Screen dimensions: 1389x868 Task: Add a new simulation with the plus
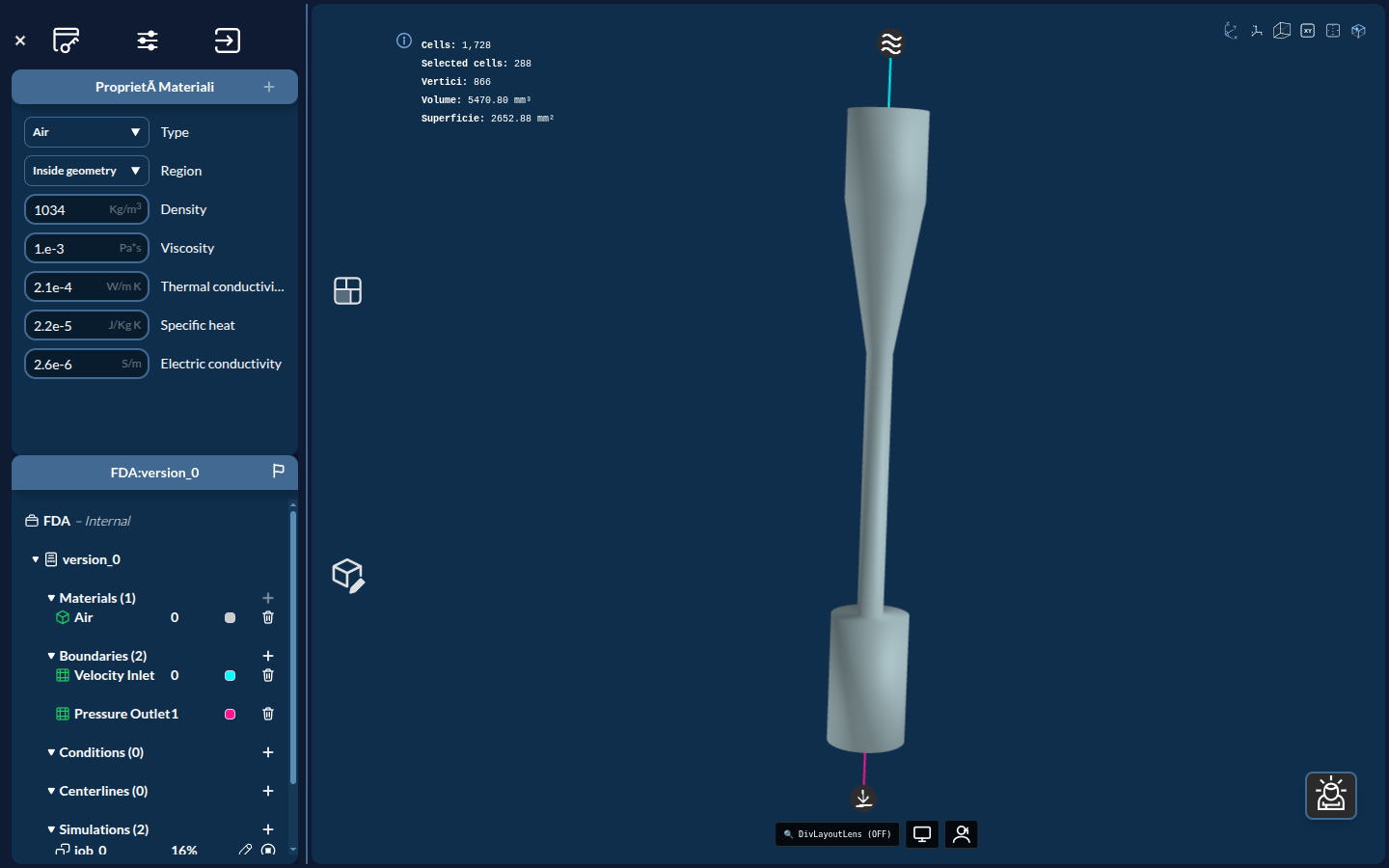(x=268, y=829)
